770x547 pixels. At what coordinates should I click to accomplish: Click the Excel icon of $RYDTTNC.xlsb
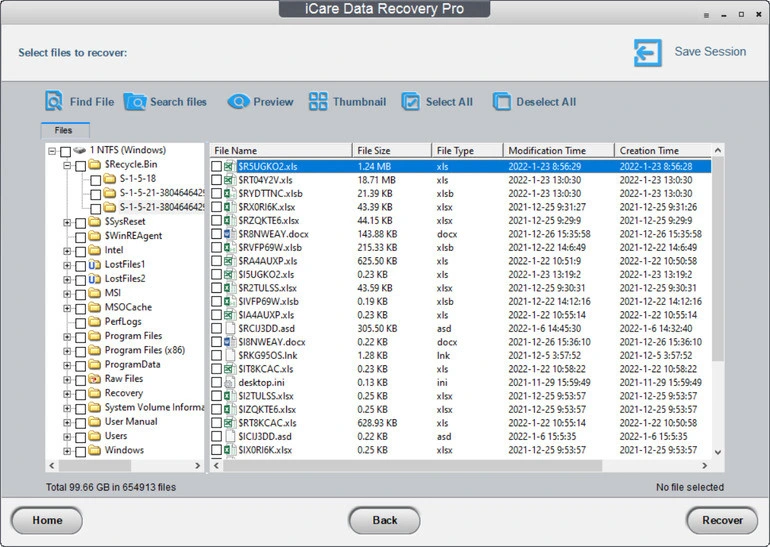pyautogui.click(x=228, y=193)
